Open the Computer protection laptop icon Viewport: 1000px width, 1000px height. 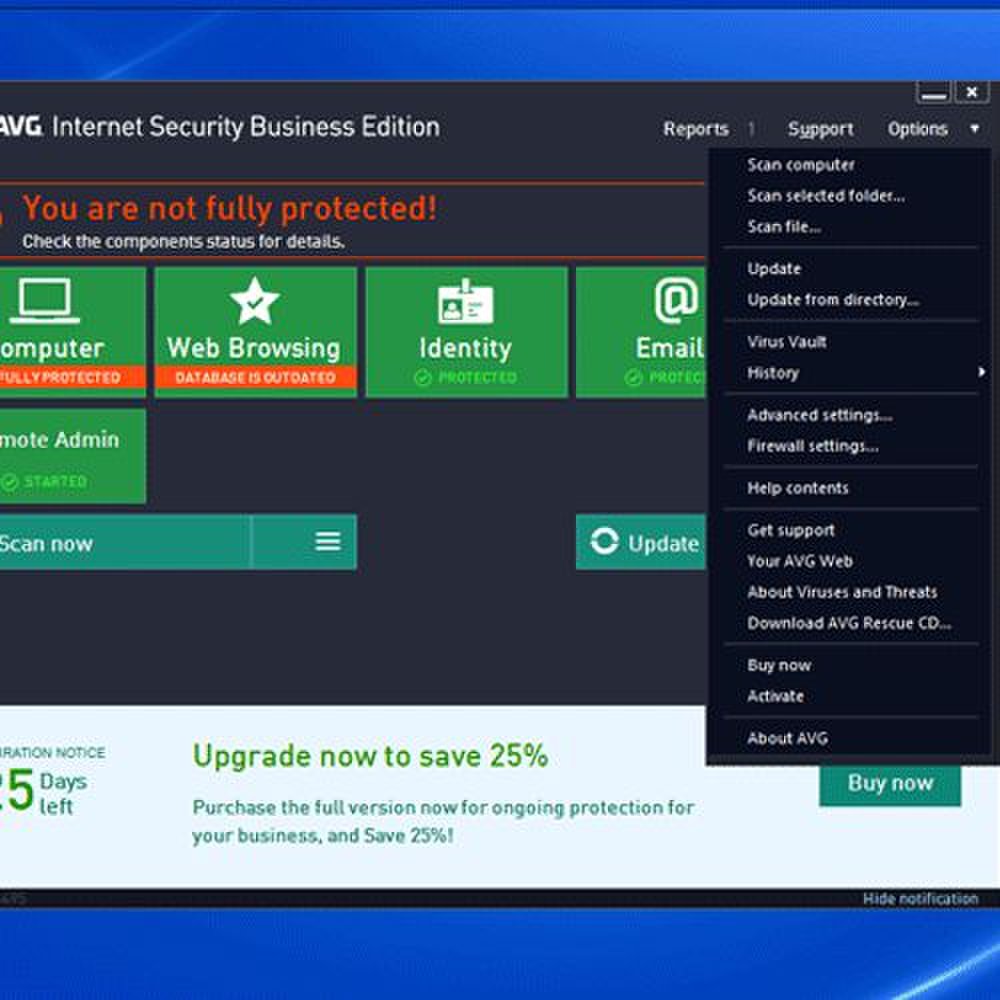pyautogui.click(x=45, y=301)
